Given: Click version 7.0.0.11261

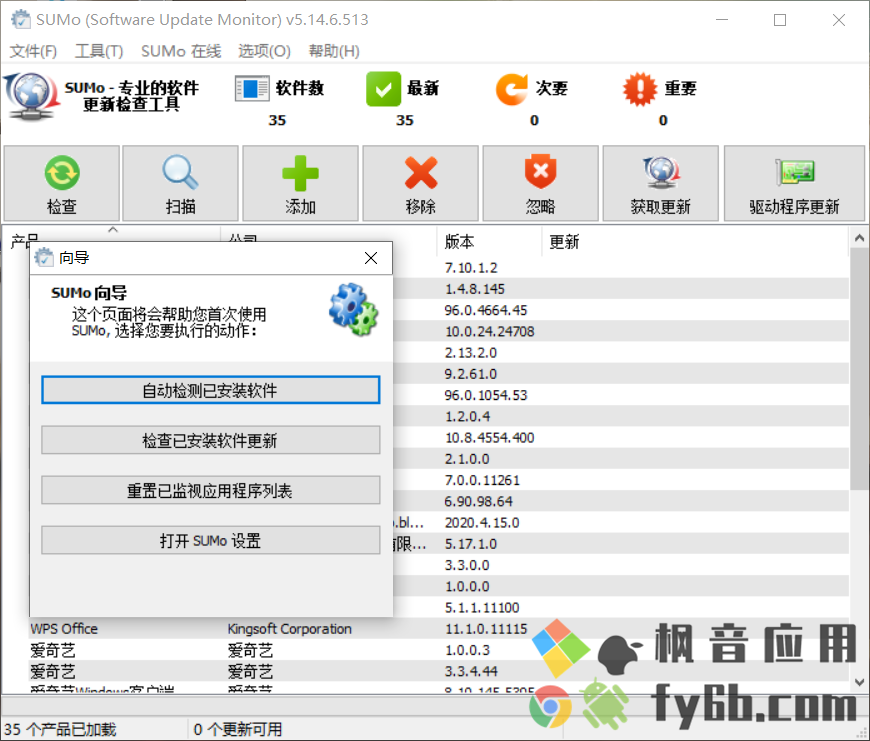Looking at the screenshot, I should click(482, 480).
